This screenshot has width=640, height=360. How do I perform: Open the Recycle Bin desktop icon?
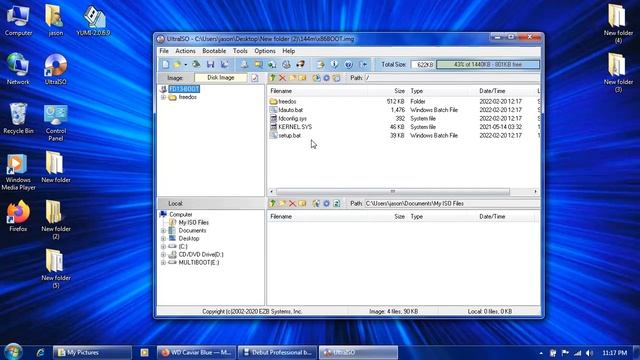18,118
